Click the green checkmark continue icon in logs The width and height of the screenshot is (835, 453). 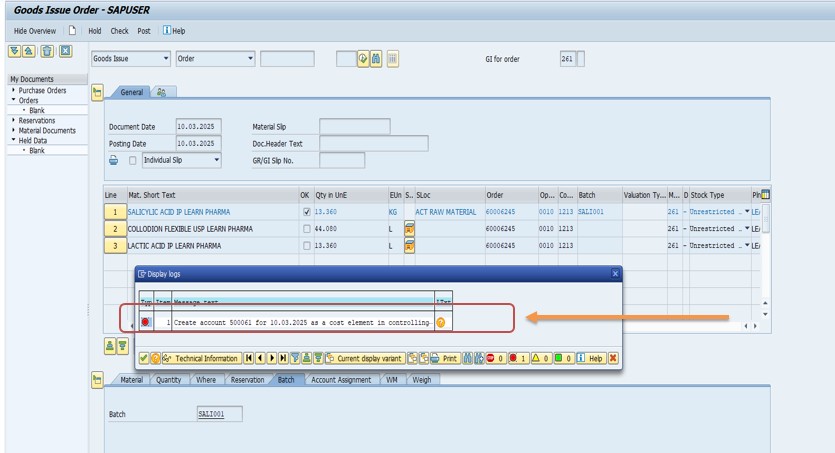[x=143, y=358]
